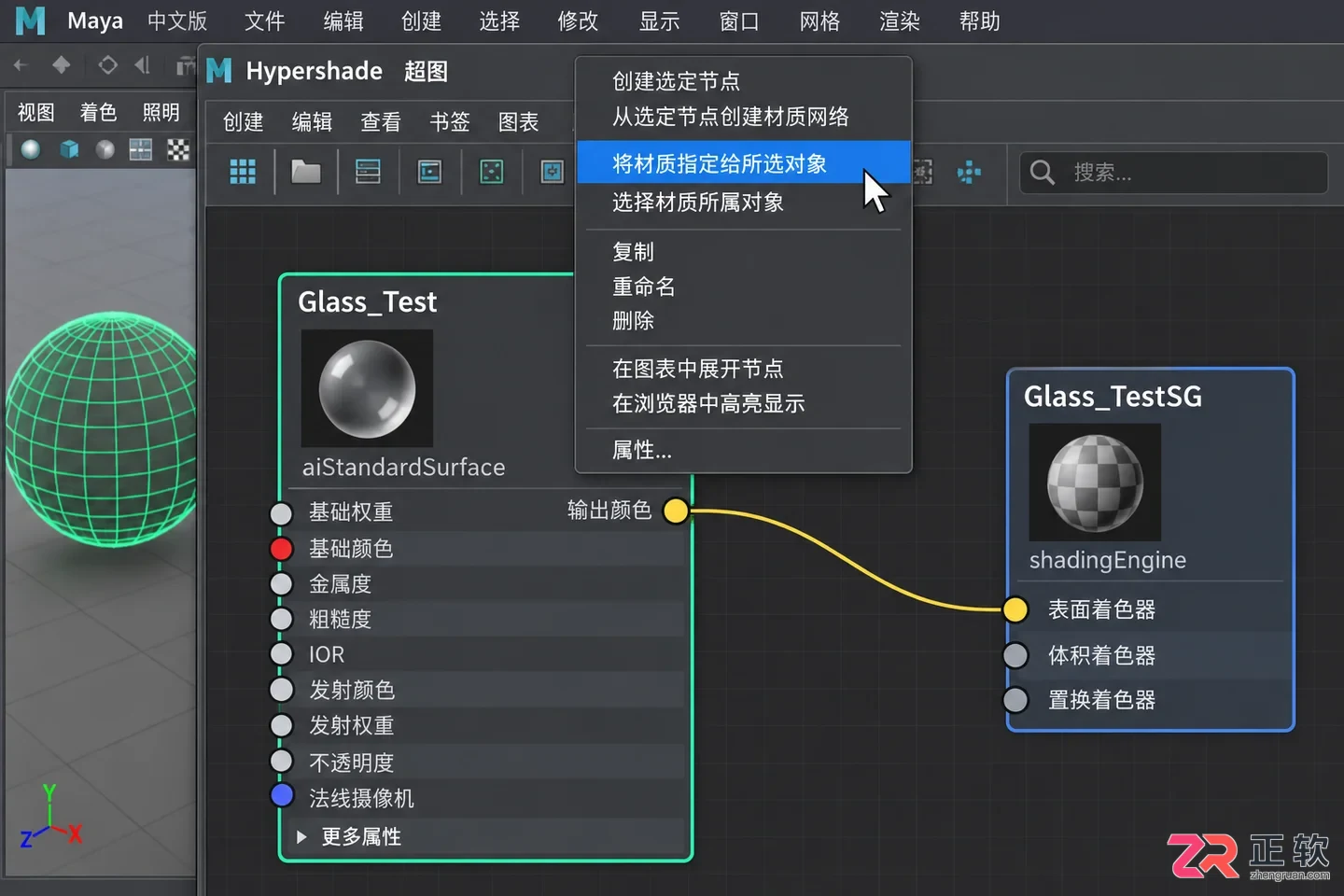Open the 图表 menu in Hypershade
Image resolution: width=1344 pixels, height=896 pixels.
pyautogui.click(x=518, y=122)
